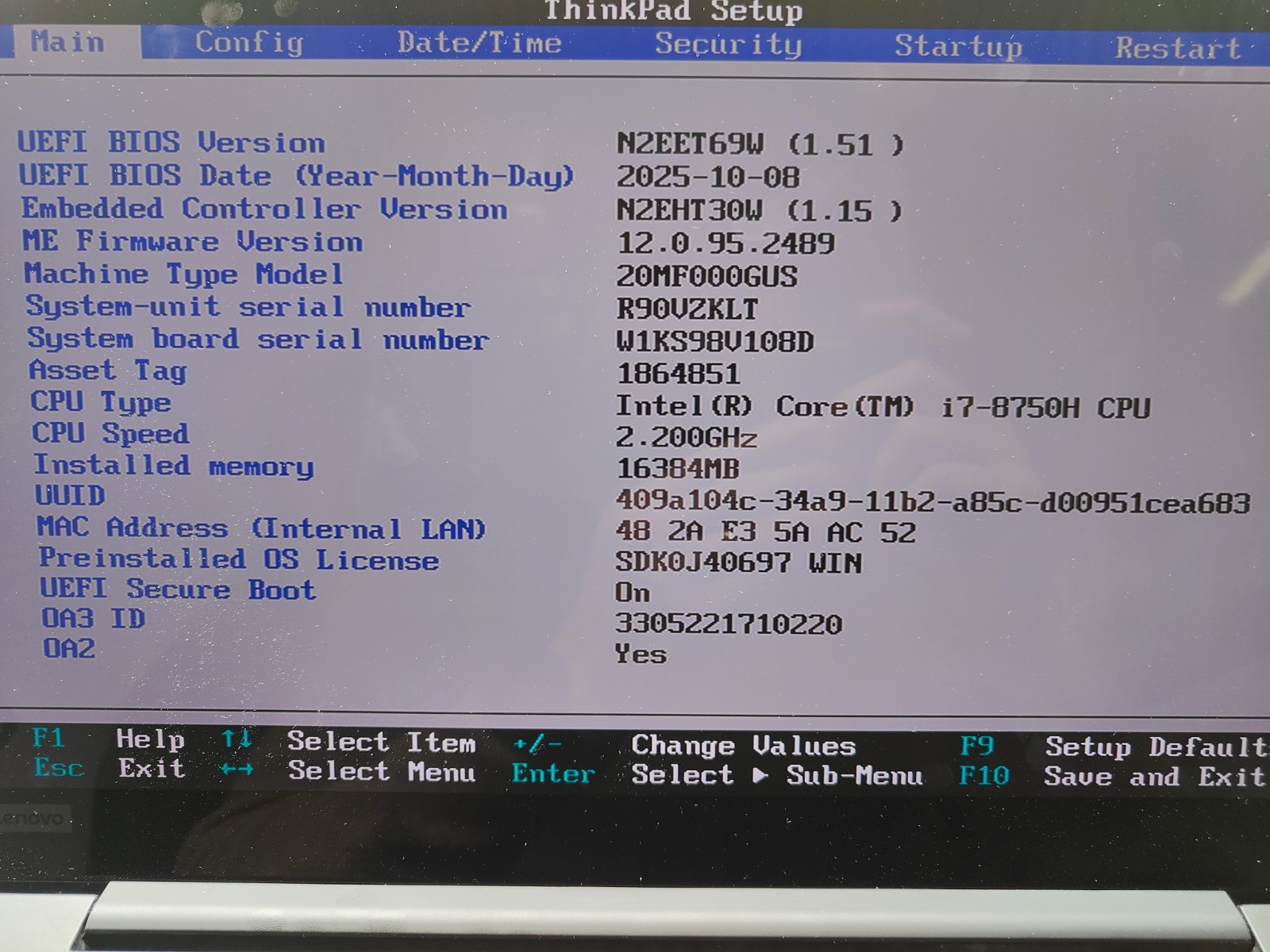Image resolution: width=1270 pixels, height=952 pixels.
Task: Click the "System-unit serial number" label
Action: 248,306
